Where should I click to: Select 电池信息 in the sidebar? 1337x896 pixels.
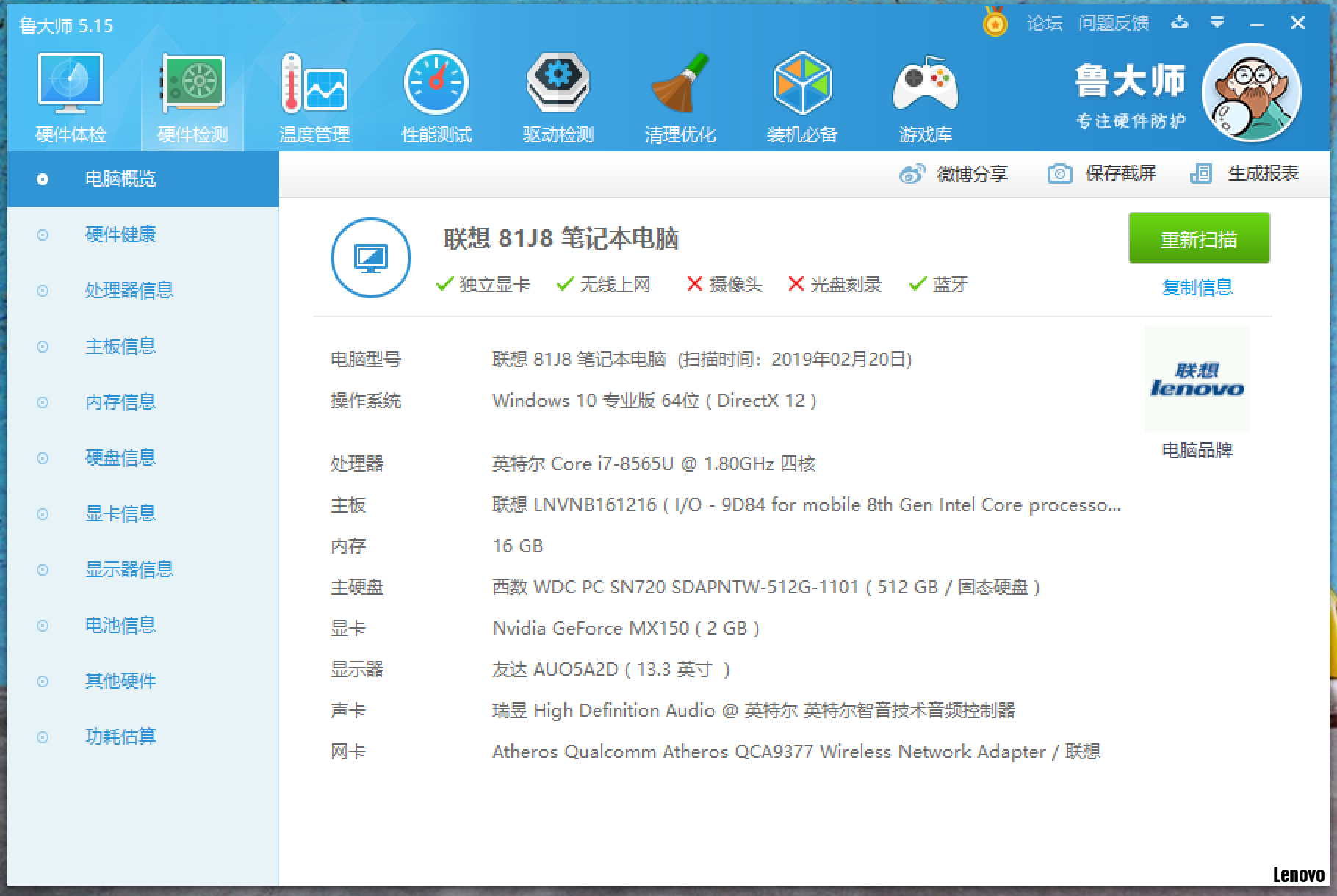[120, 625]
